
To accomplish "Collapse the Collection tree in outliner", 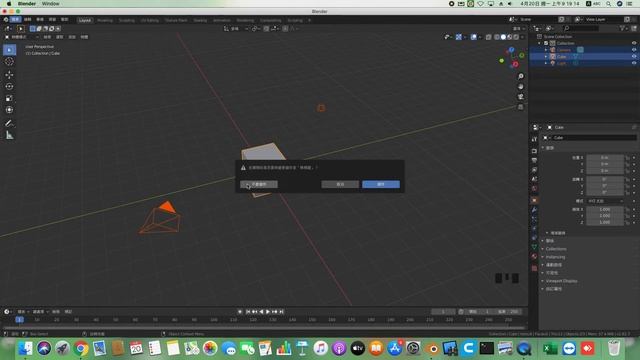I will click(x=540, y=43).
